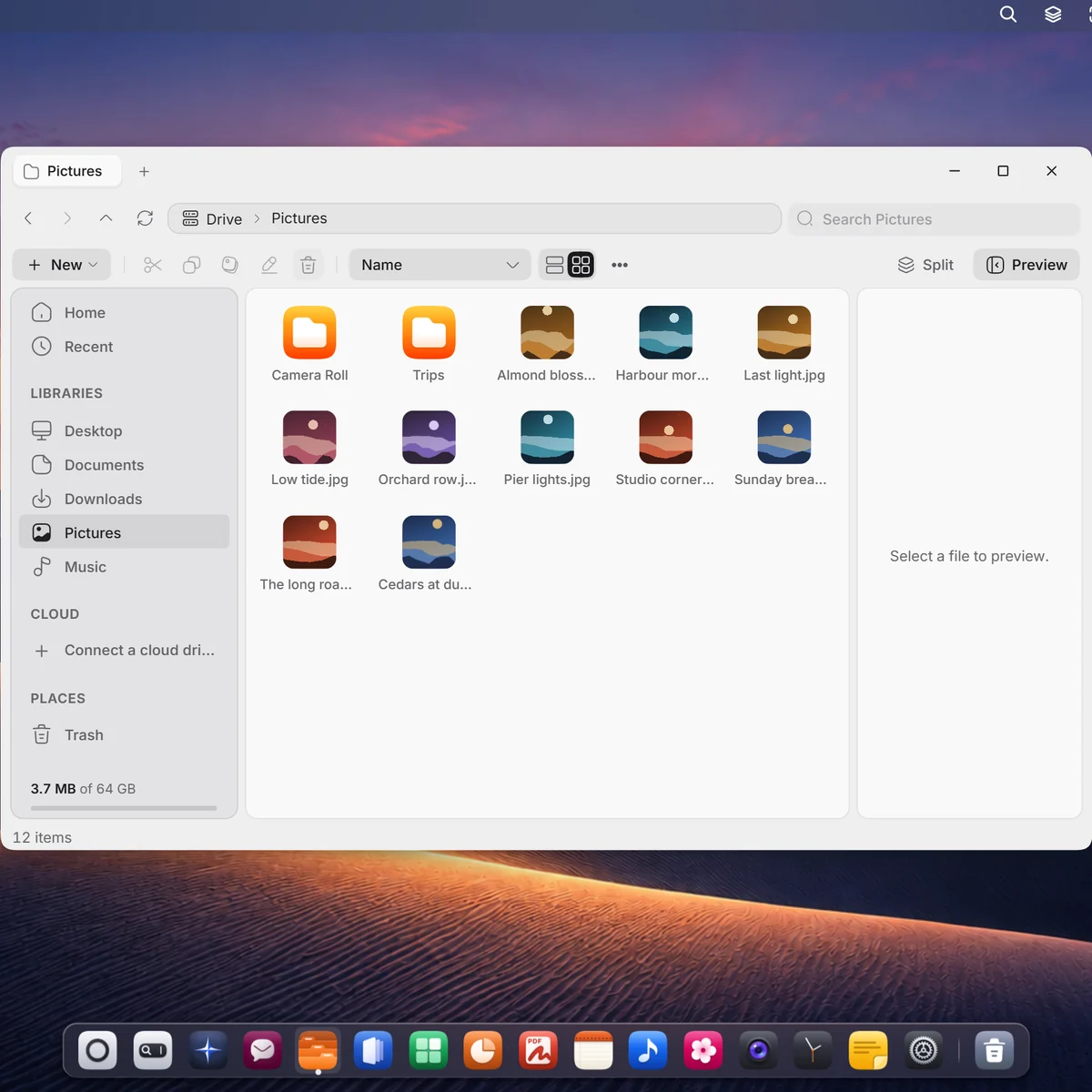Toggle the Preview pane off
Screen dimensions: 1092x1092
pos(1026,265)
